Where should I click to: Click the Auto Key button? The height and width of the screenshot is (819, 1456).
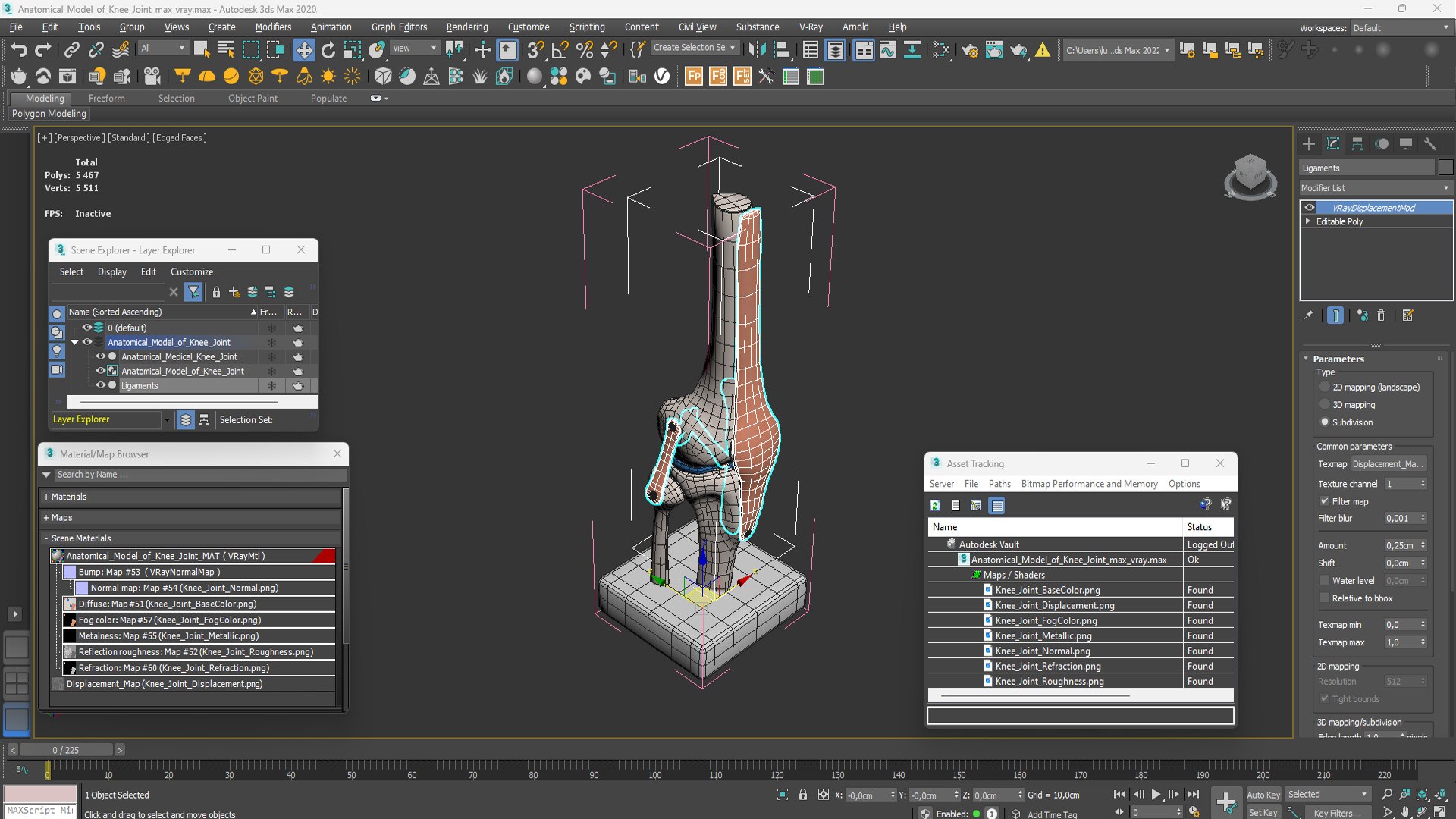point(1263,794)
